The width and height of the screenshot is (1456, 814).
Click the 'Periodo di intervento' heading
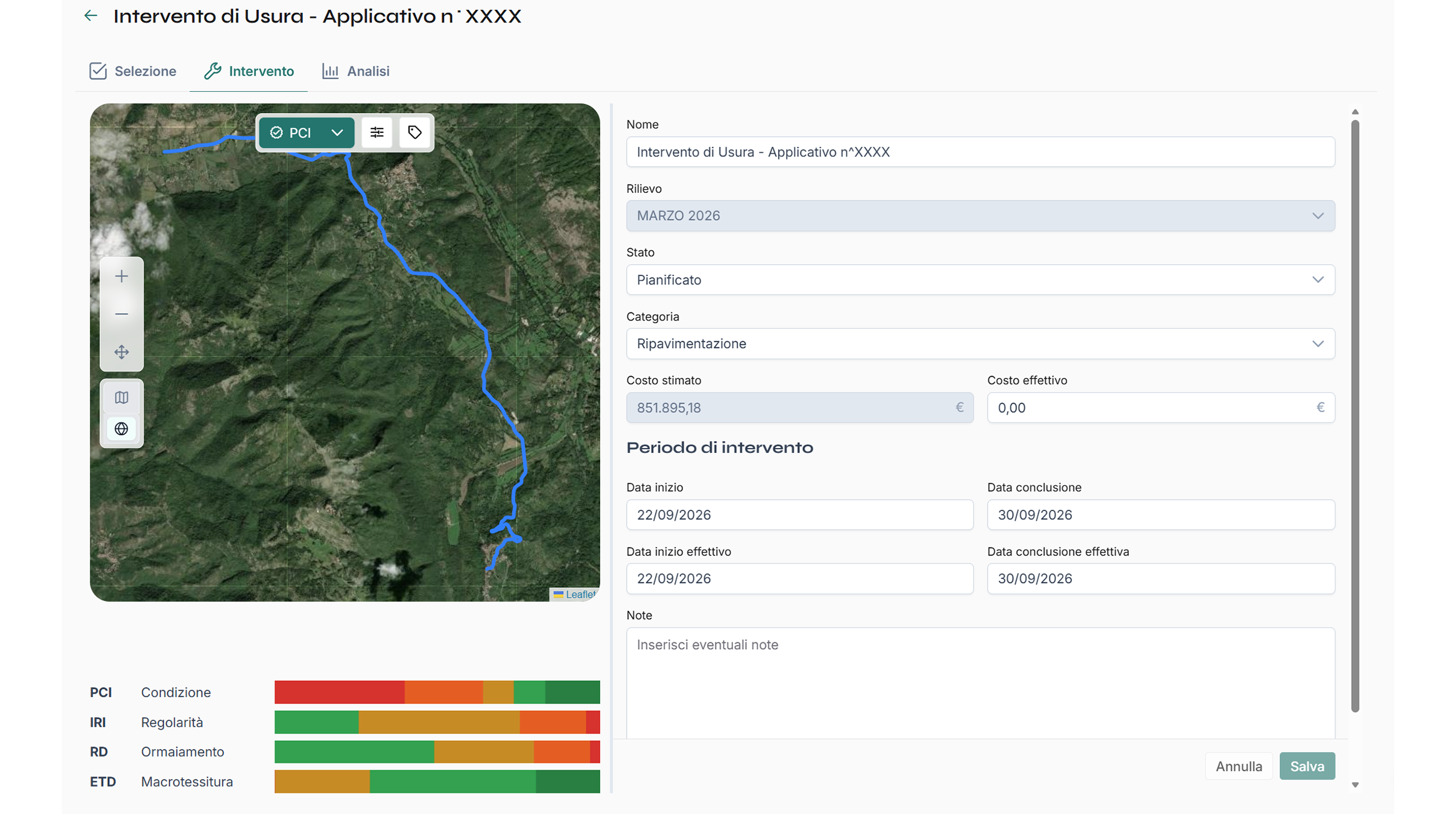tap(720, 447)
